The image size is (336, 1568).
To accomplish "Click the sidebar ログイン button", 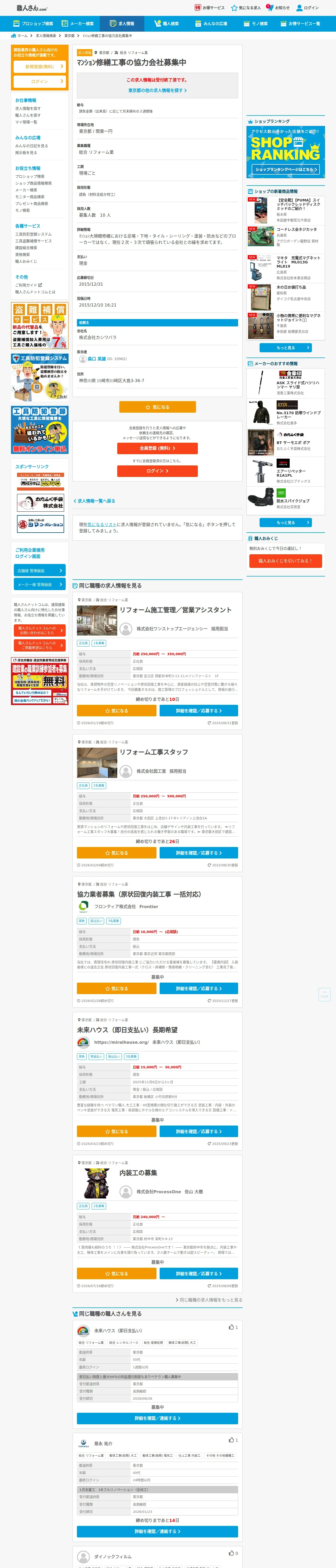I will [40, 82].
